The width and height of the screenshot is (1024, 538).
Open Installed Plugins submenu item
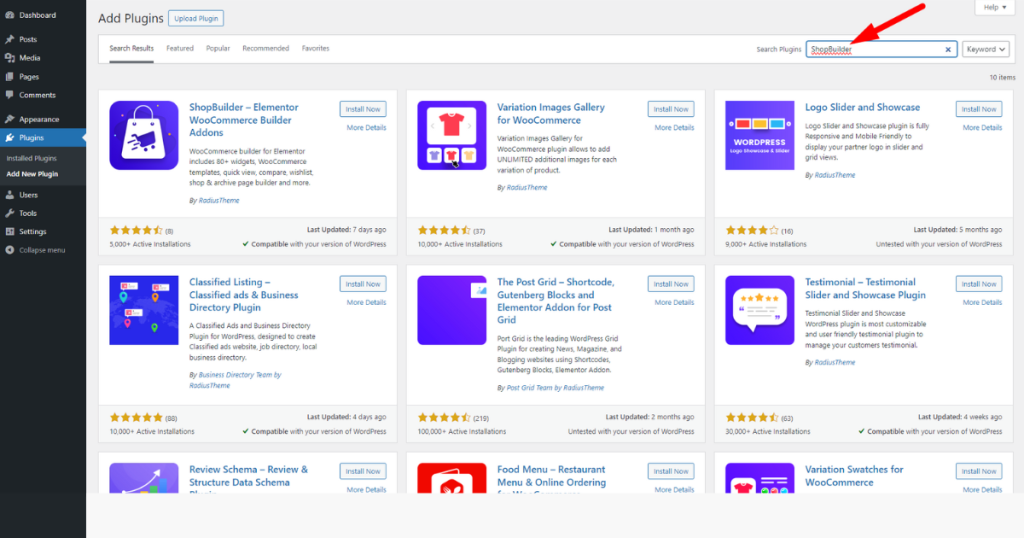click(31, 158)
